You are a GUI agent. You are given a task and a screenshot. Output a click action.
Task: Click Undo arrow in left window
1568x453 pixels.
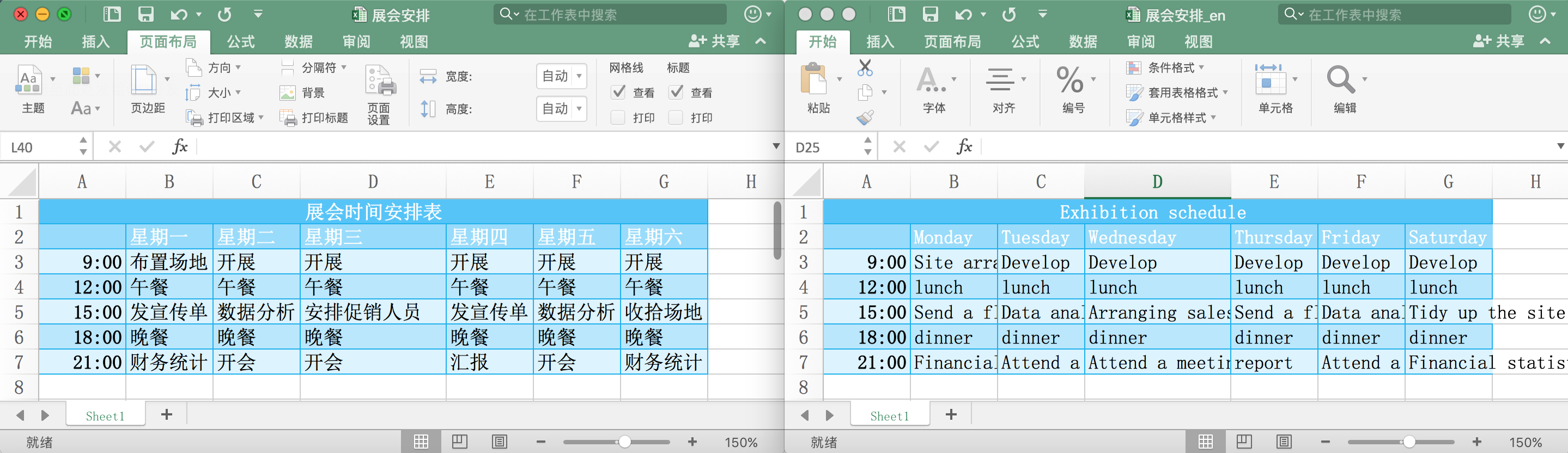[x=179, y=14]
